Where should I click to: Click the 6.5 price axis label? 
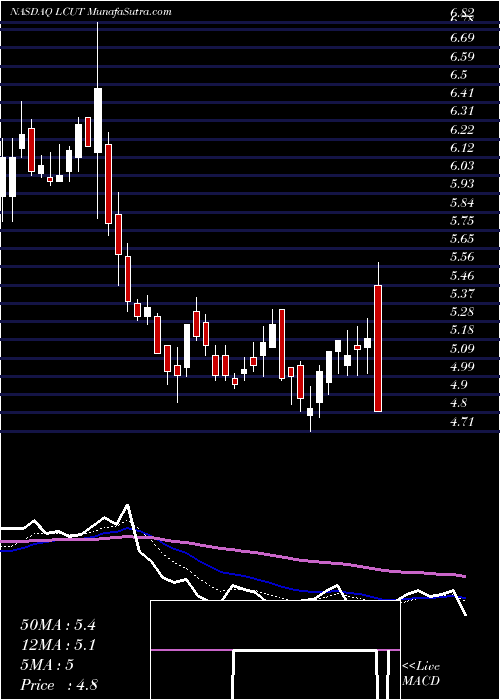(x=459, y=75)
